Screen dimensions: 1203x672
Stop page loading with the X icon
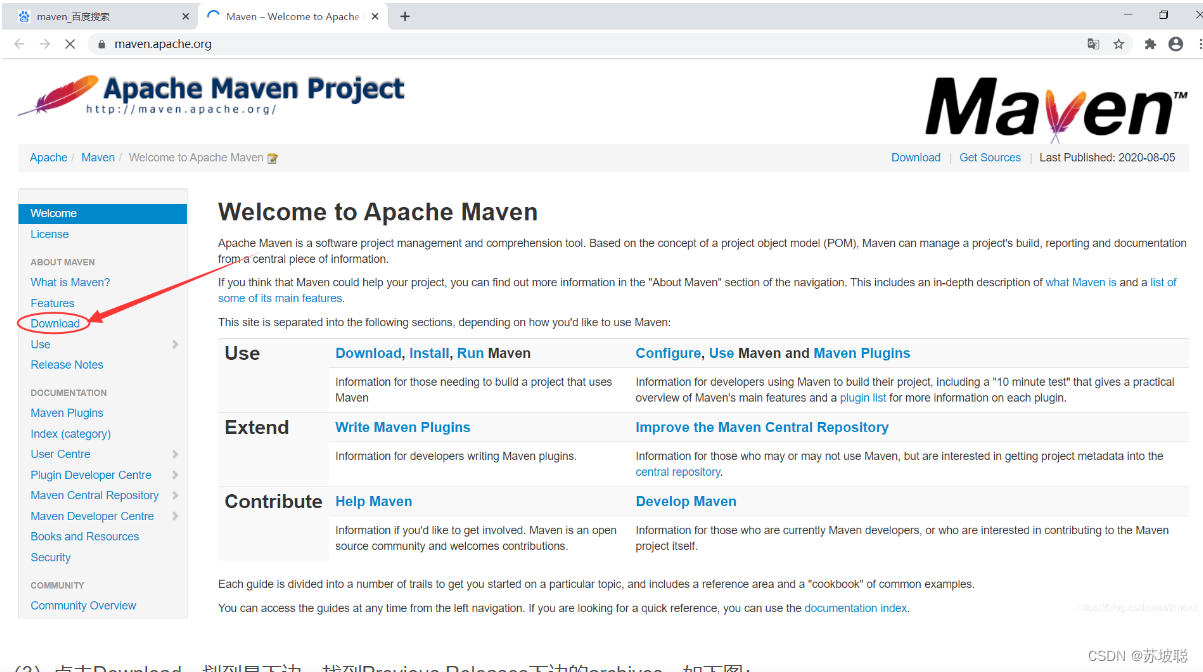click(x=70, y=44)
